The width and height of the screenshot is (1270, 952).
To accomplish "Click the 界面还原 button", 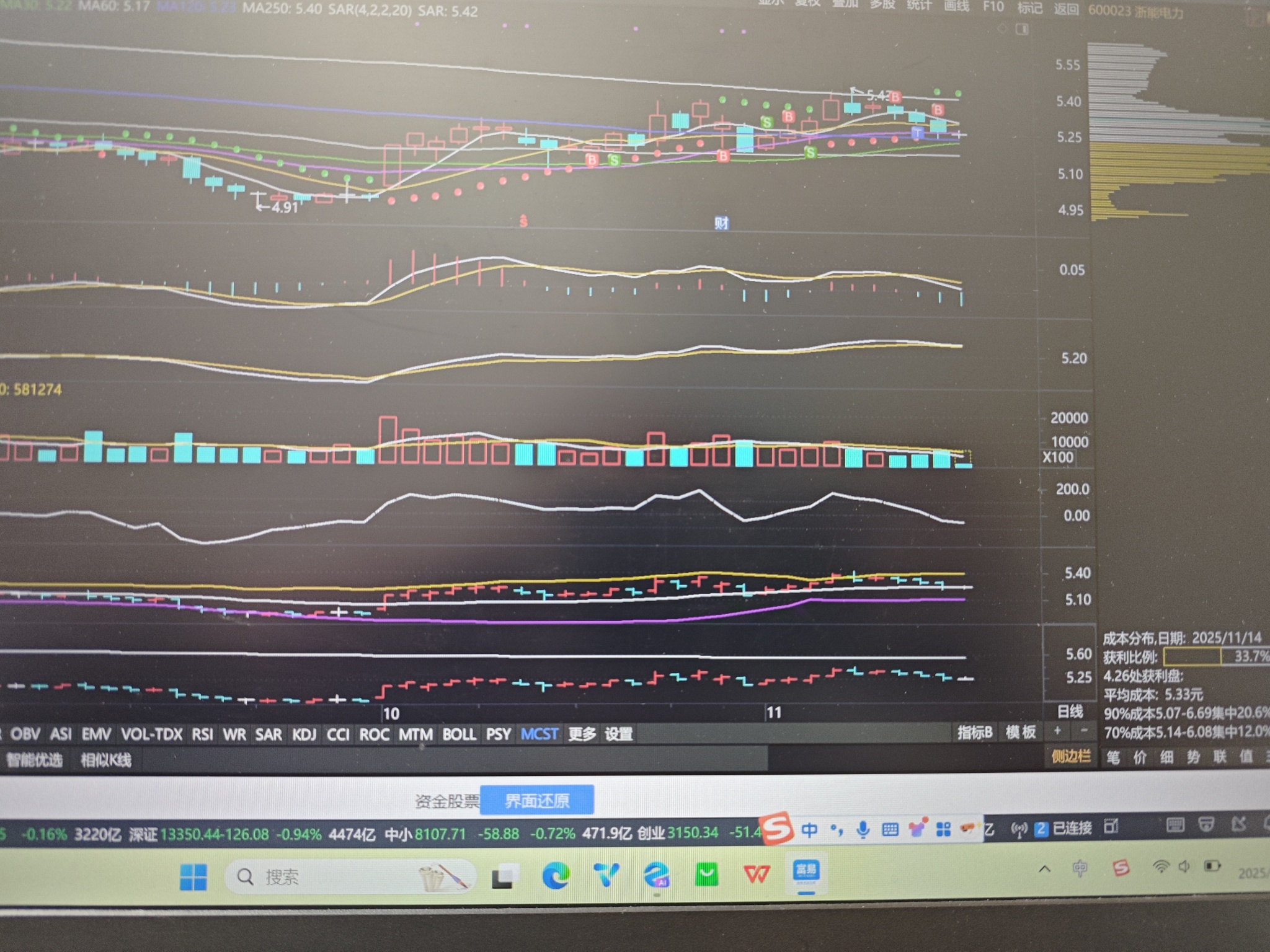I will point(537,801).
